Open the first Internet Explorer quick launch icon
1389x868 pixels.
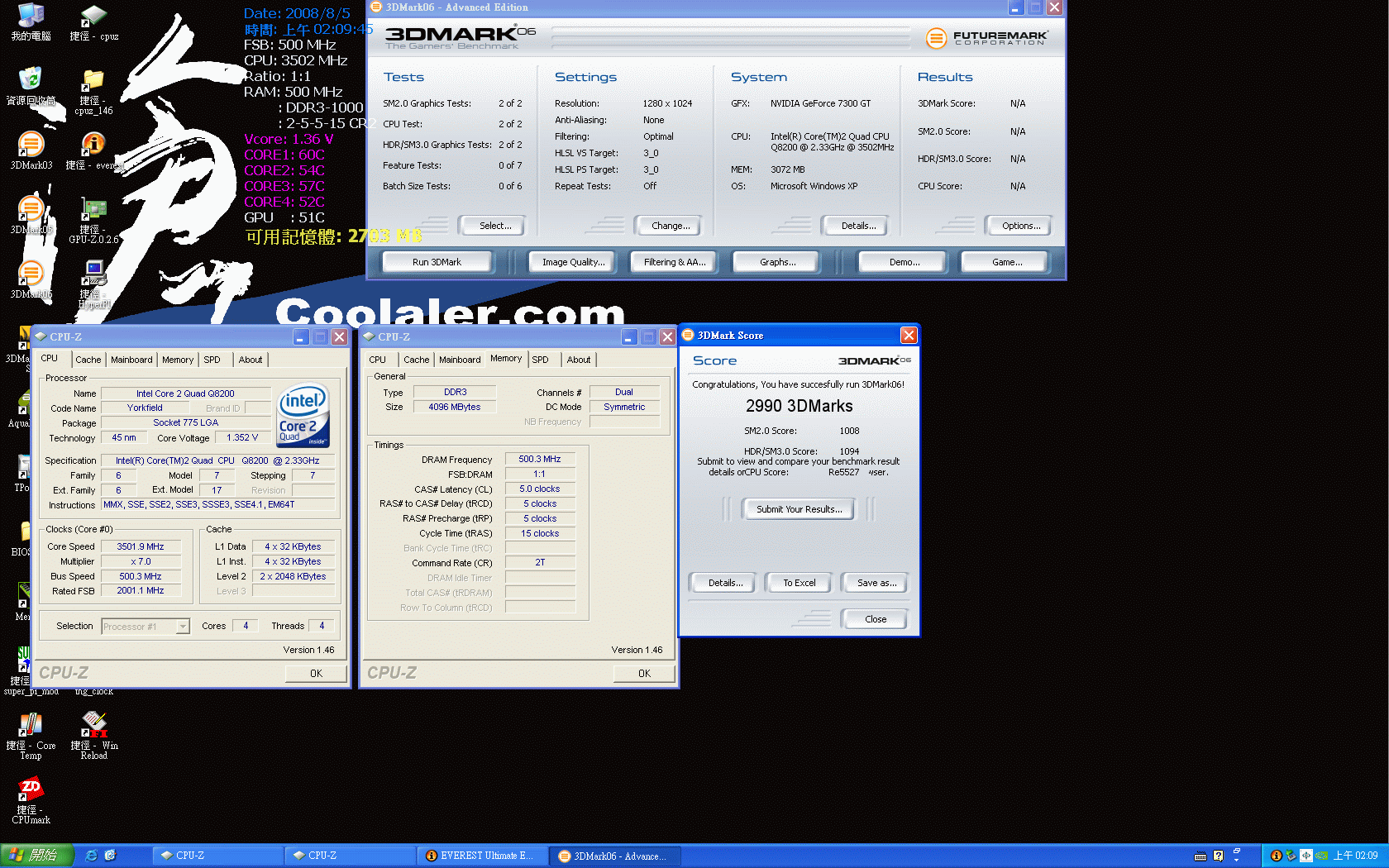(x=92, y=856)
